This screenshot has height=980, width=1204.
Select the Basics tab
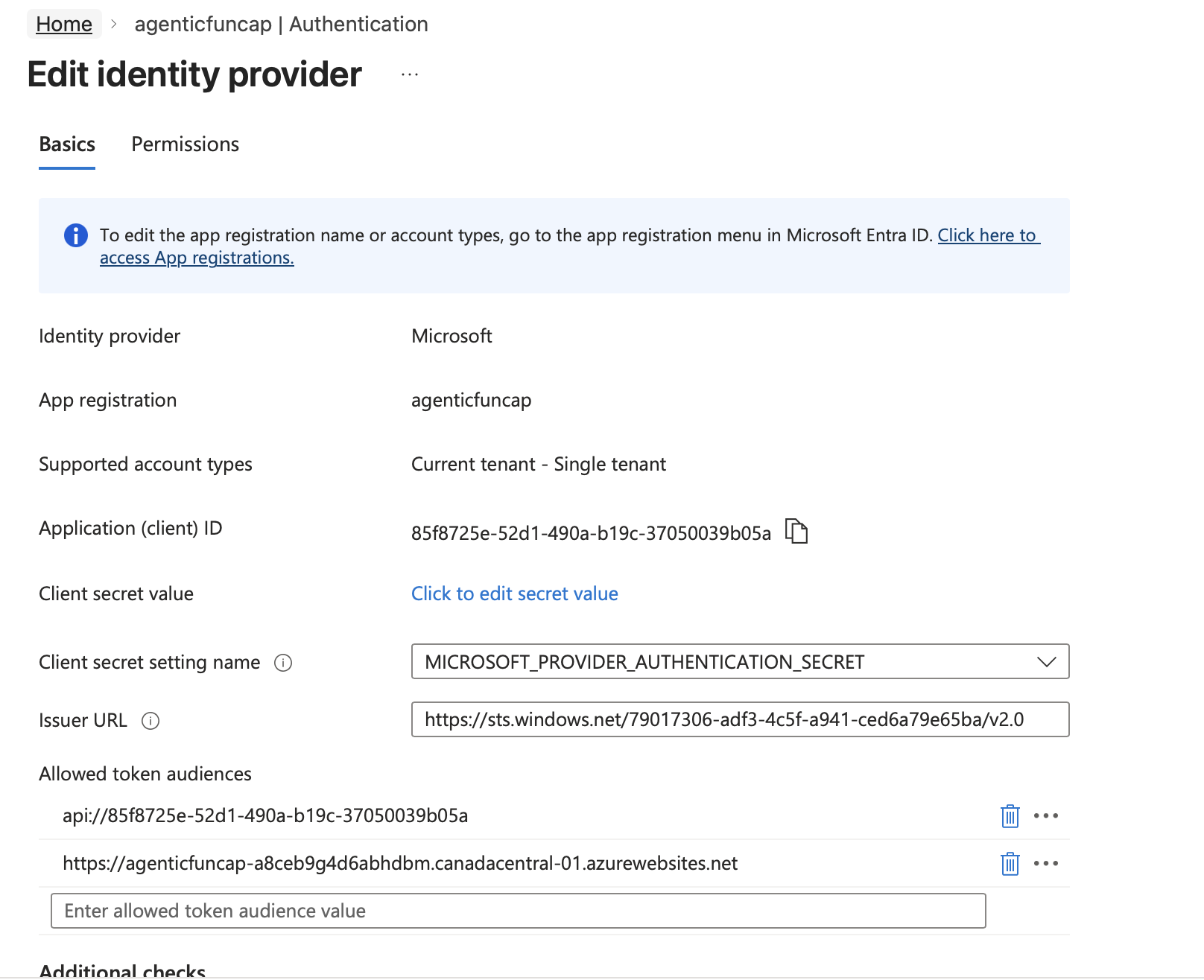pyautogui.click(x=67, y=144)
